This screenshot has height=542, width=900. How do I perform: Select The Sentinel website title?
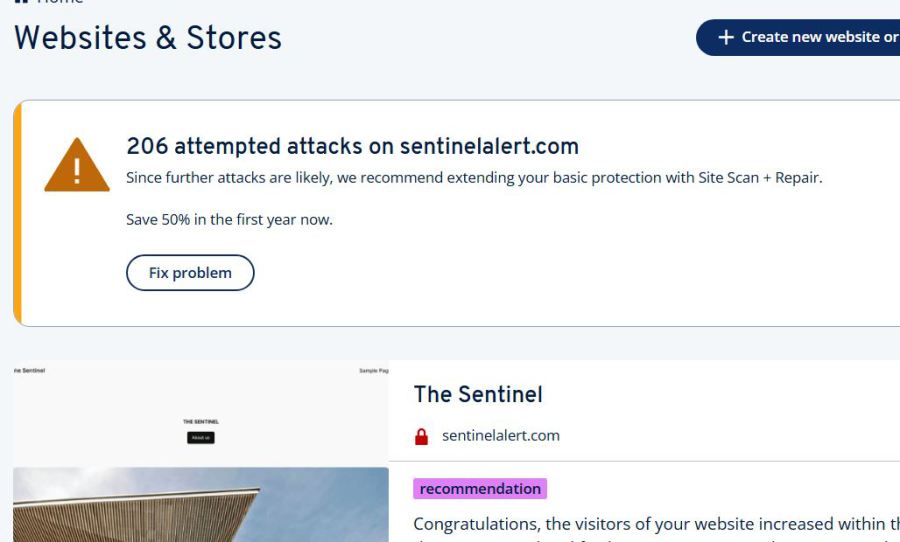pyautogui.click(x=478, y=394)
